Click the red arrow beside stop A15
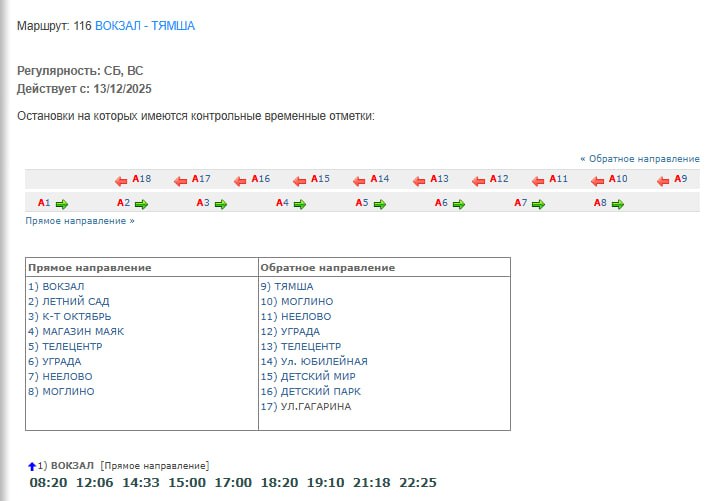707x501 pixels. (301, 181)
